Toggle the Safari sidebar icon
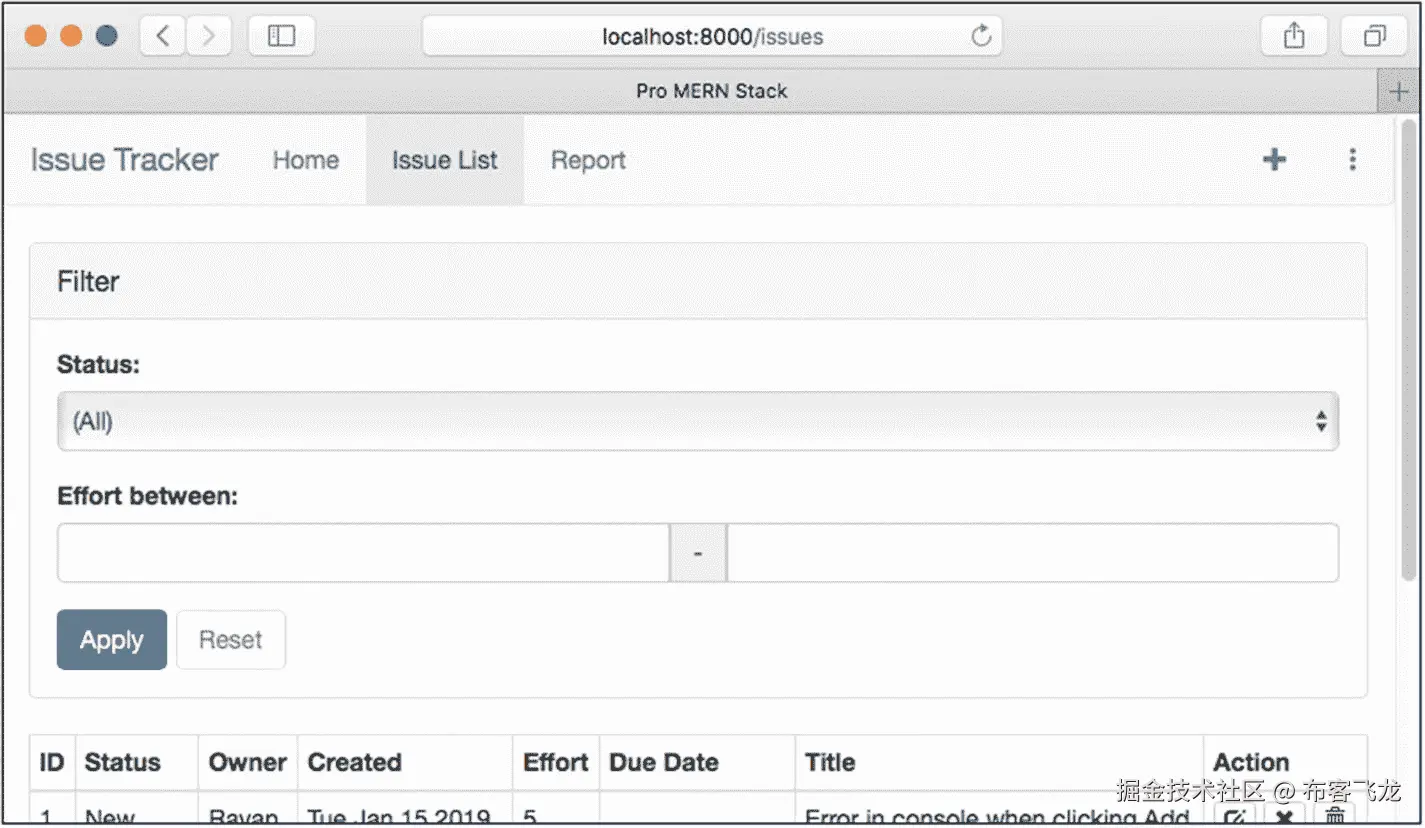This screenshot has height=828, width=1425. [282, 37]
